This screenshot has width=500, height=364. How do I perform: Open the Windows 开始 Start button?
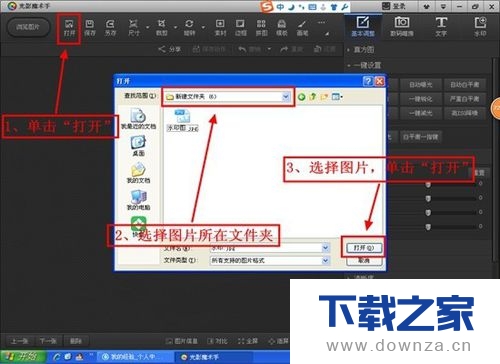pos(23,357)
